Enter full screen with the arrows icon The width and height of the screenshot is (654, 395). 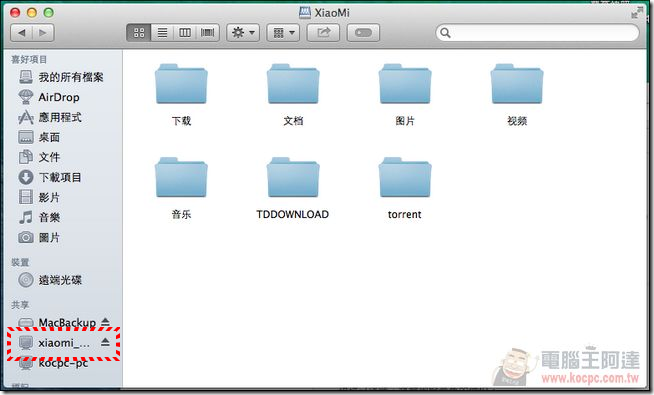coord(637,13)
